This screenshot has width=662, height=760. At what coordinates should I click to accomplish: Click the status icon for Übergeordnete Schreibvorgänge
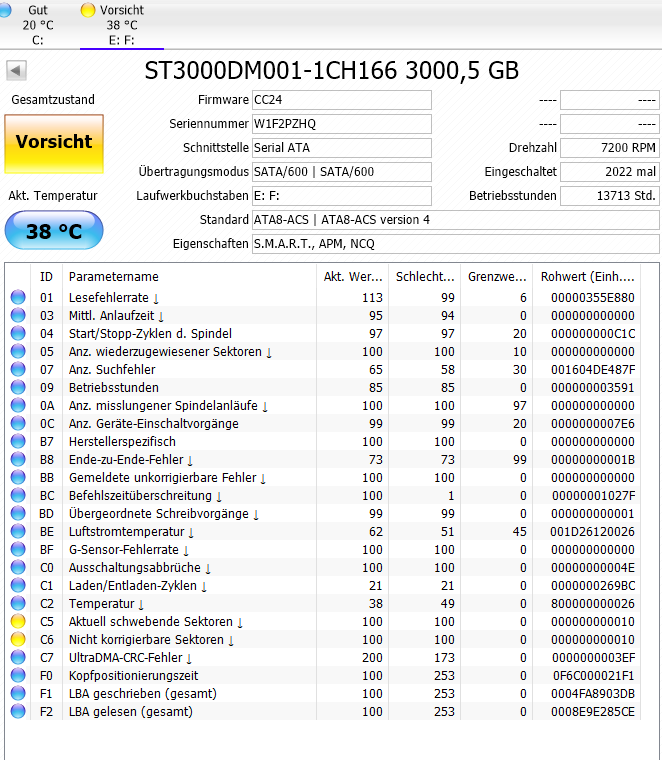click(18, 513)
